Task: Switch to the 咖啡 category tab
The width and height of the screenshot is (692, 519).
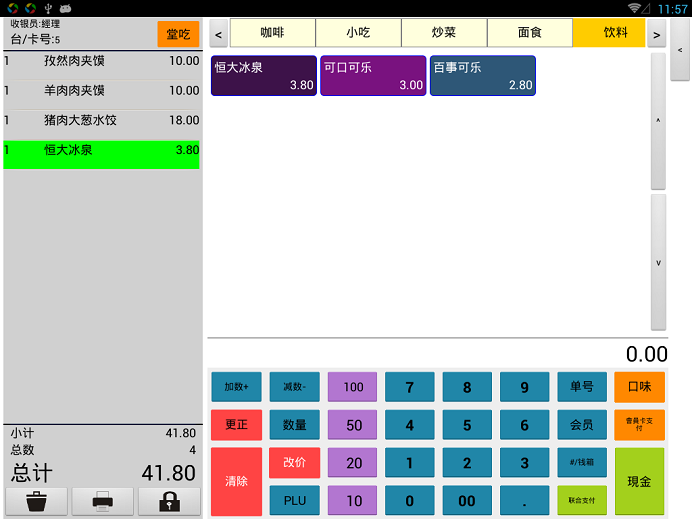Action: (x=272, y=33)
